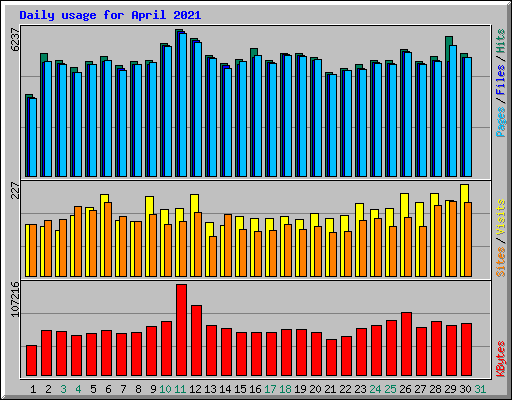Screen dimensions: 512x400
Task: Click day label 9 on the x-axis
Action: pyautogui.click(x=153, y=389)
